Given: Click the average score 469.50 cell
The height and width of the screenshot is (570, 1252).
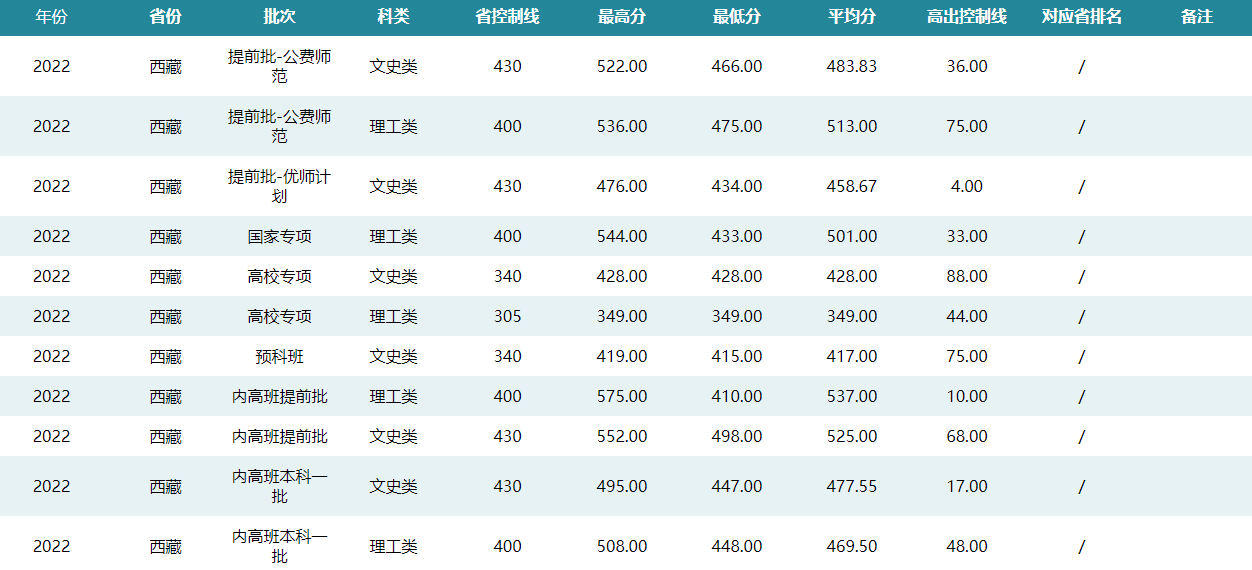Looking at the screenshot, I should pos(852,546).
